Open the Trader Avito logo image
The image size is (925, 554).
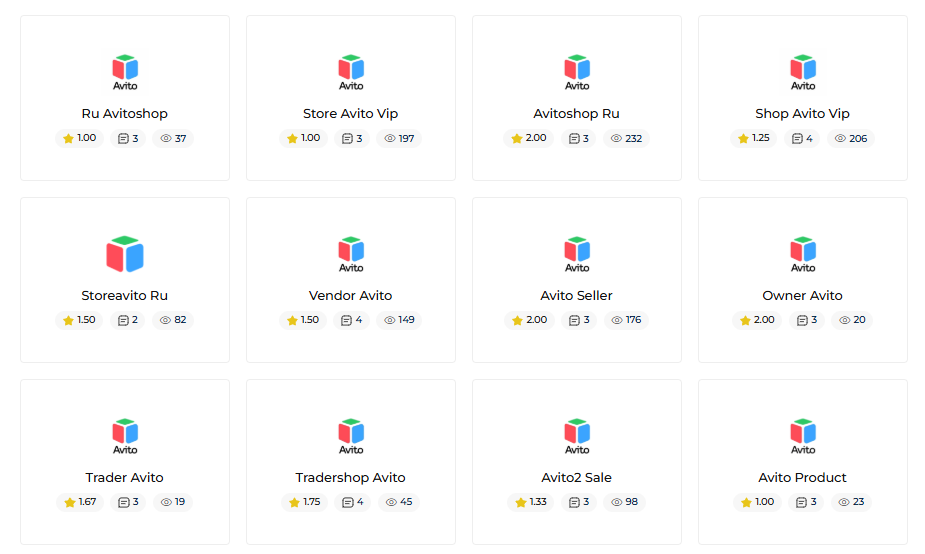pyautogui.click(x=125, y=437)
